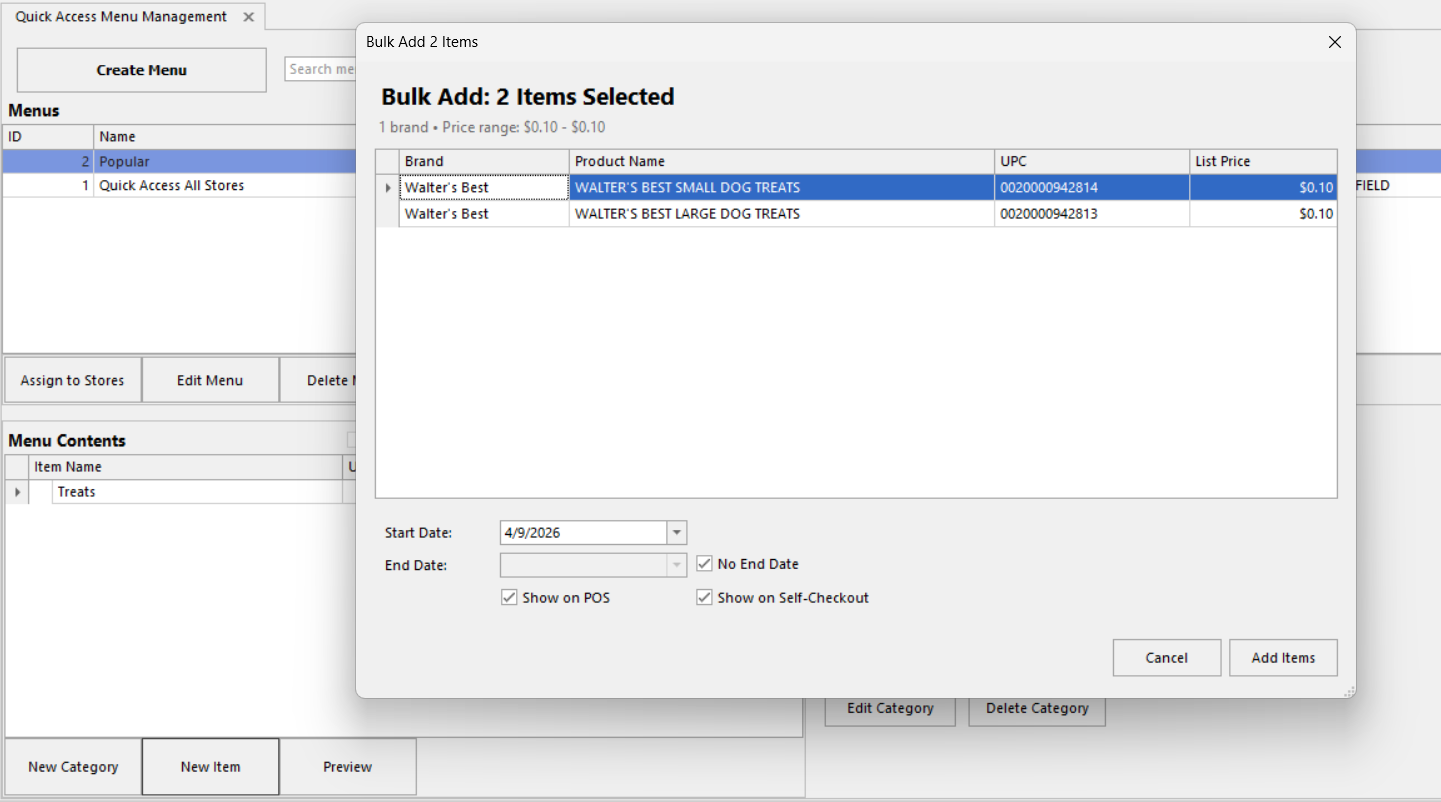Click the $0.10 price of Large Dog Treats
The image size is (1441, 802).
(1263, 214)
